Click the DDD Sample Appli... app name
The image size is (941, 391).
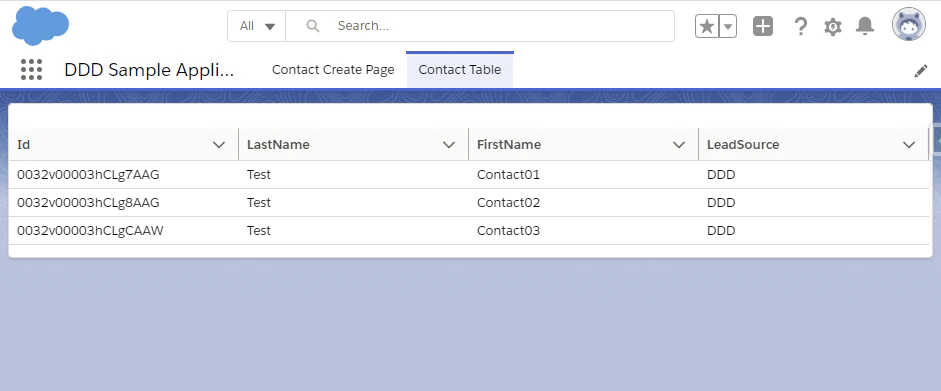(149, 70)
